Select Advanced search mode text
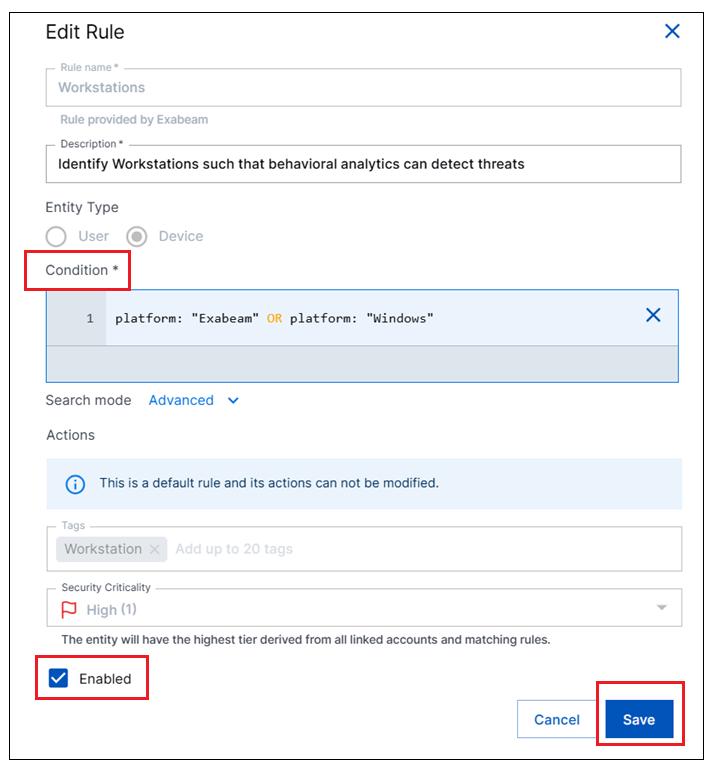 (x=181, y=400)
